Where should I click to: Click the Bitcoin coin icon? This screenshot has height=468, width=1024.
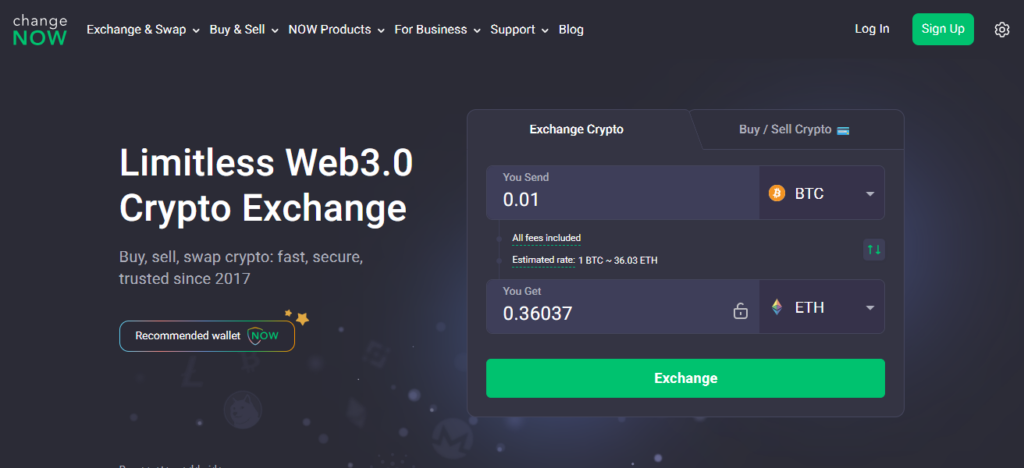[x=776, y=193]
